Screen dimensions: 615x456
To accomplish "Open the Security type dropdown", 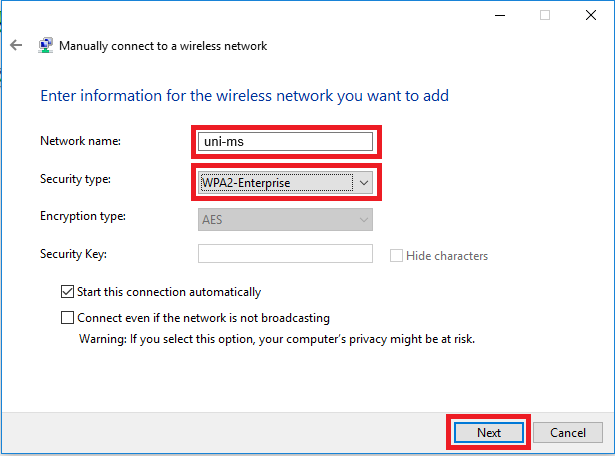I will (364, 182).
